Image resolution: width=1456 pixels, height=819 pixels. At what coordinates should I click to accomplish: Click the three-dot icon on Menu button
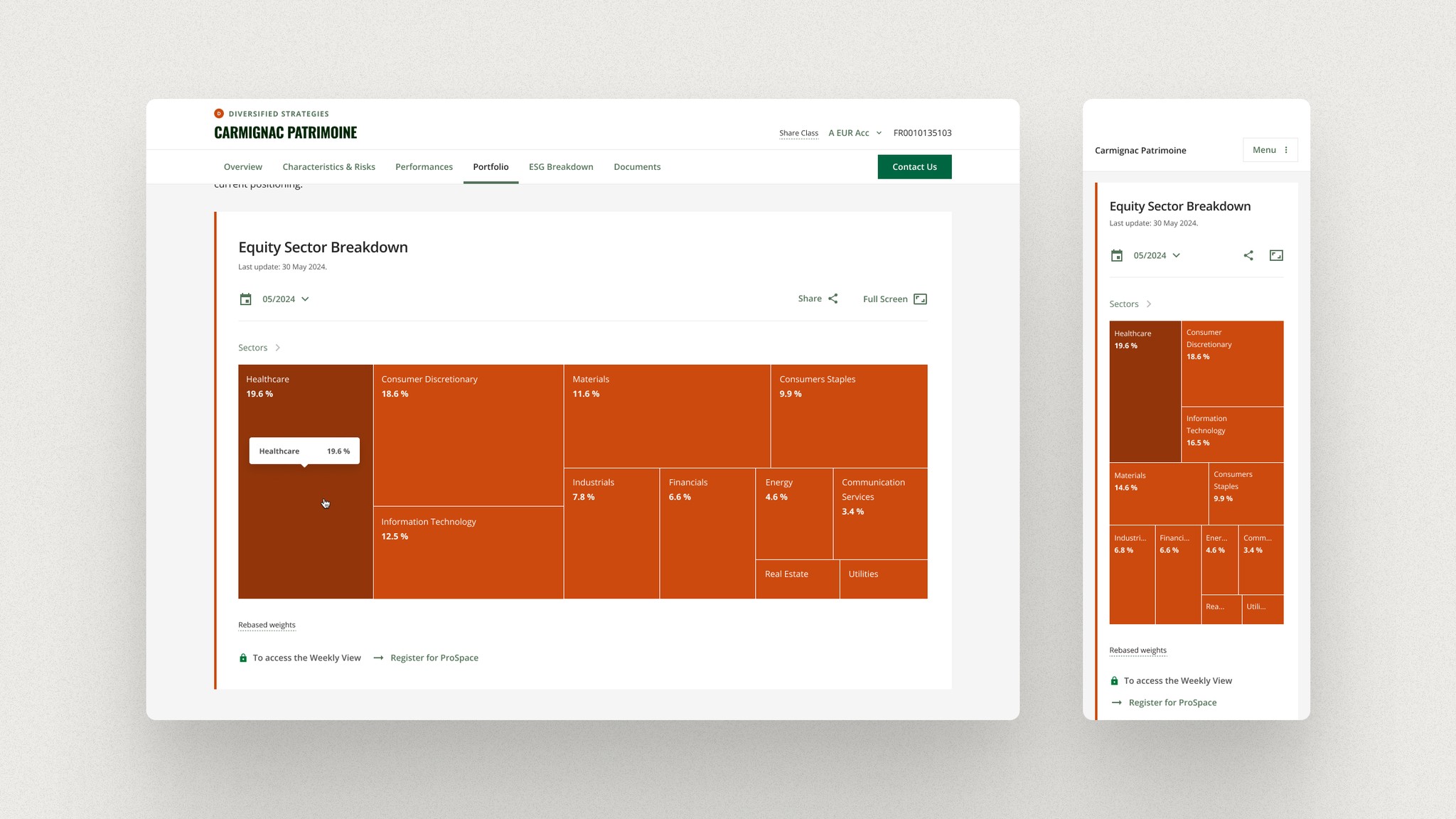click(1286, 150)
